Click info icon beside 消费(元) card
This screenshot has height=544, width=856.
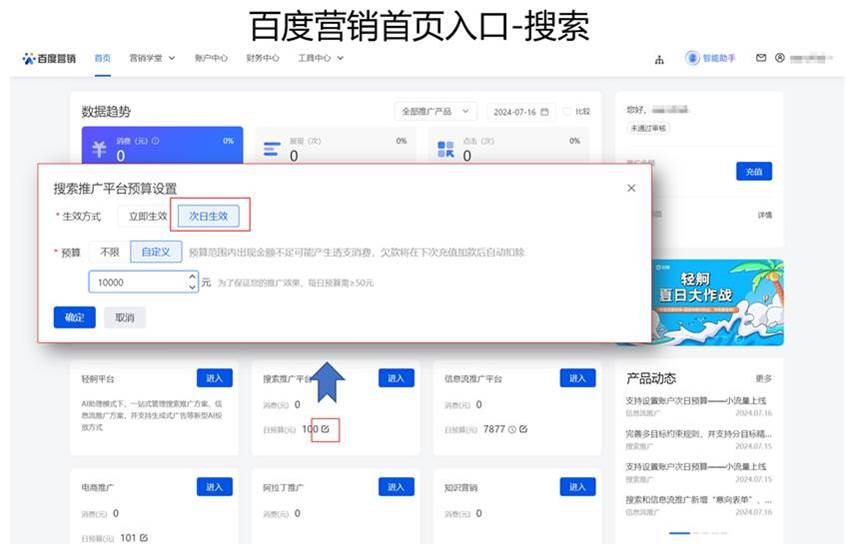click(x=156, y=141)
